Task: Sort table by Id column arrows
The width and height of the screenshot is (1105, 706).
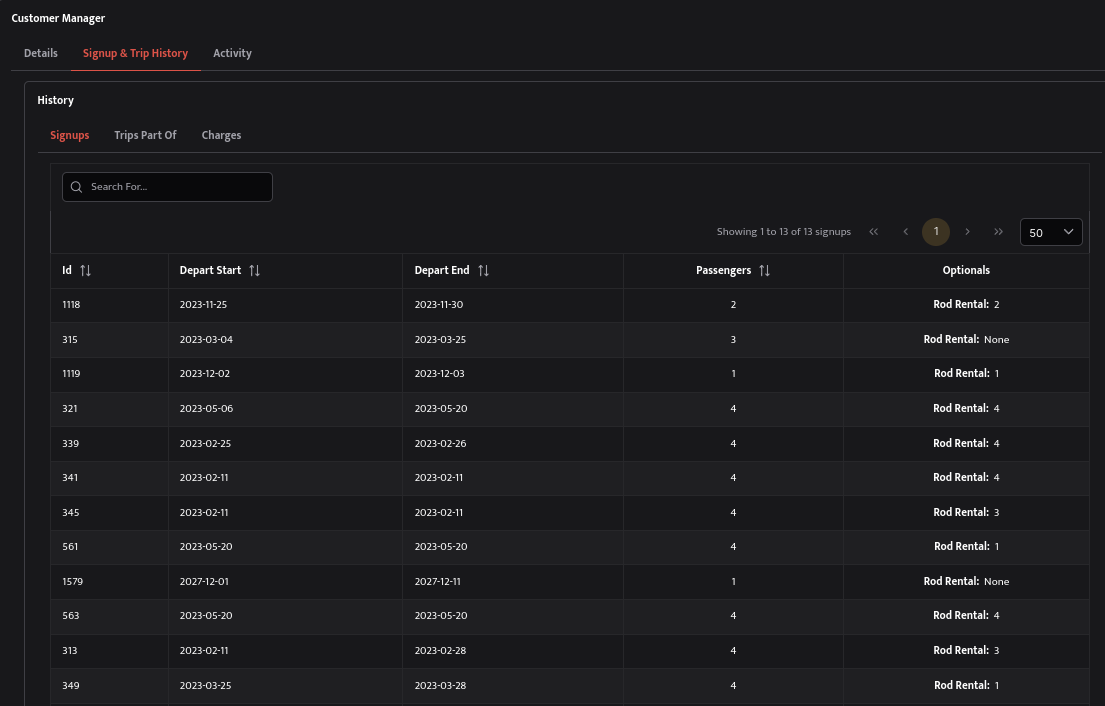Action: coord(85,271)
